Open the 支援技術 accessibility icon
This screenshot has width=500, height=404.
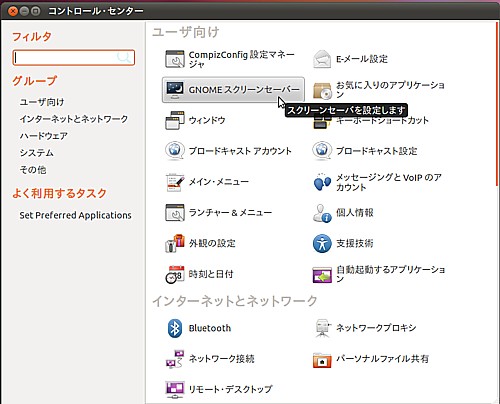click(322, 243)
